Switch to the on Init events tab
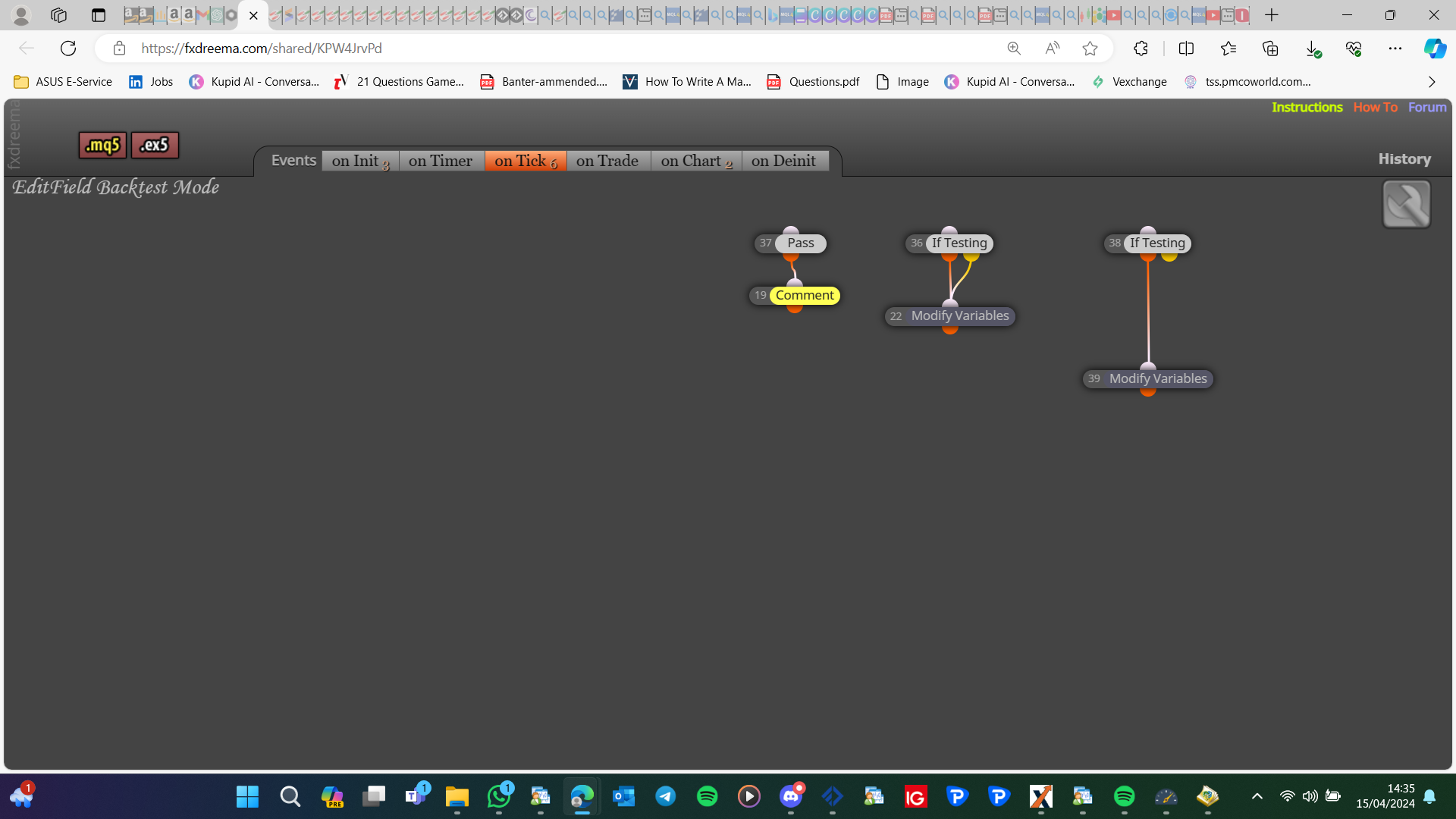Viewport: 1456px width, 819px height. 360,161
